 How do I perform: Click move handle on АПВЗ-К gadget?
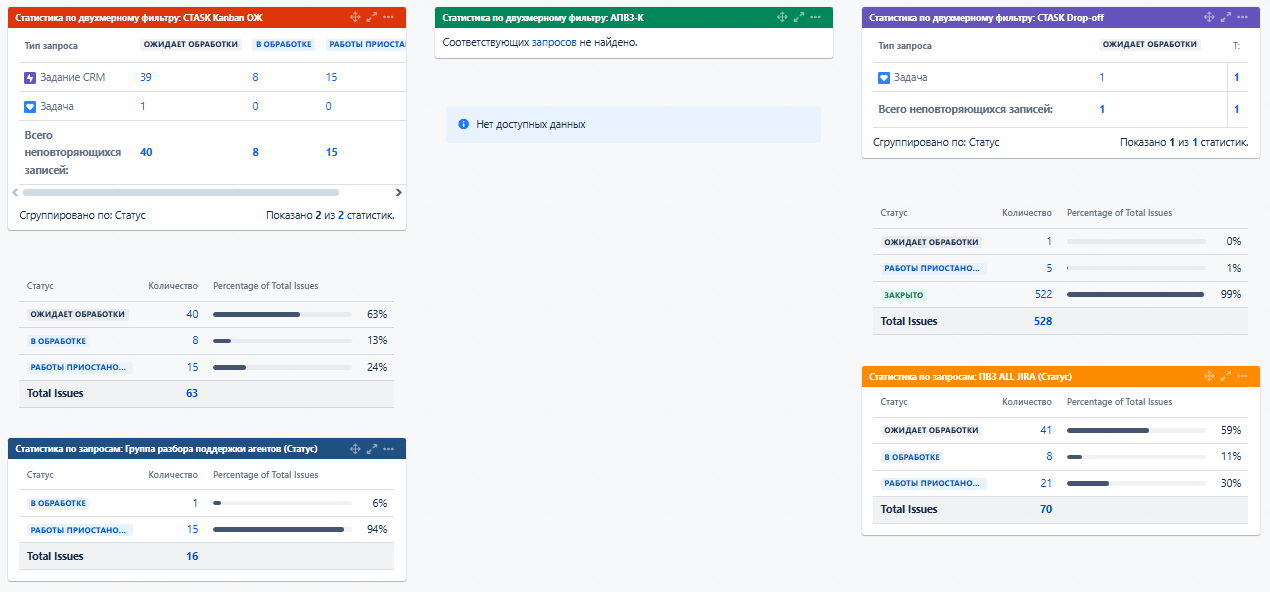(x=781, y=17)
